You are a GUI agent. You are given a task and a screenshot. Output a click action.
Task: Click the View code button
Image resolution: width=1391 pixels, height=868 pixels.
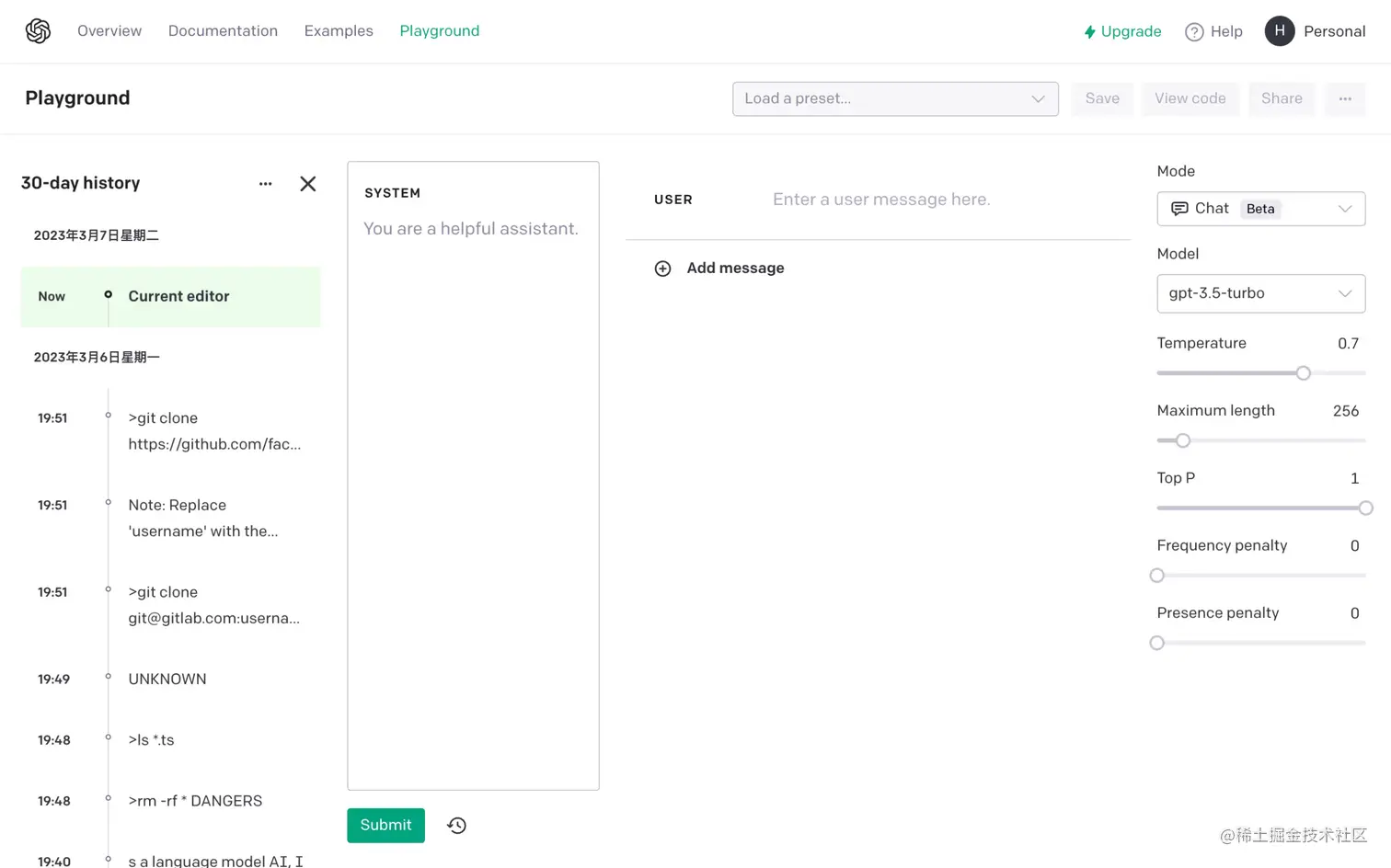[1190, 98]
